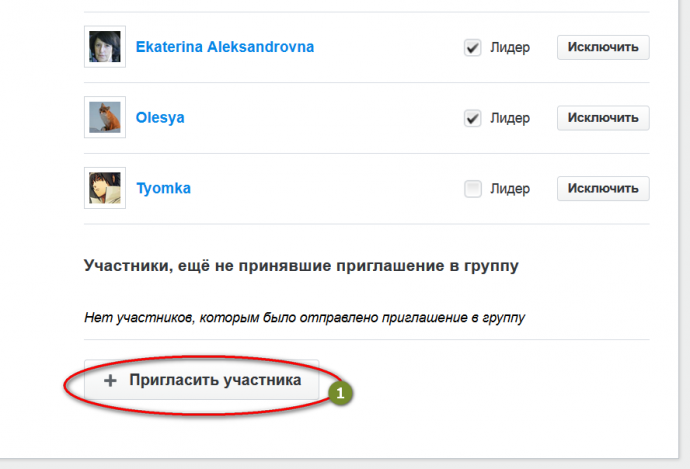Click Ekaterina Aleksandrovna's avatar photo
The height and width of the screenshot is (469, 690).
(105, 47)
